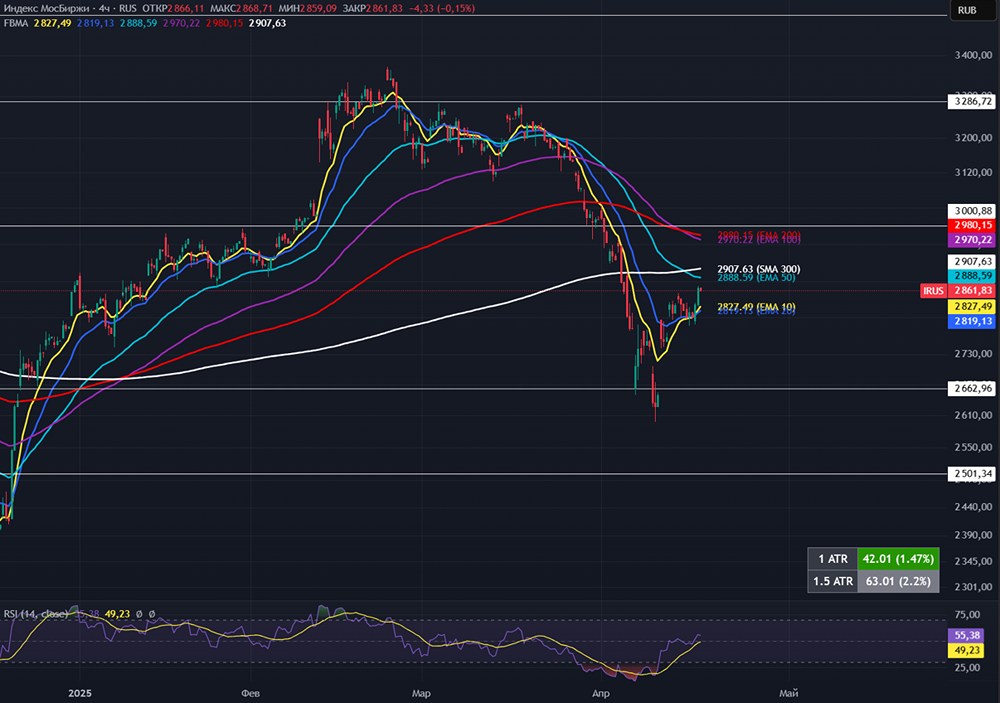Click the 2888.59 (EMA 50) chart label

756,278
